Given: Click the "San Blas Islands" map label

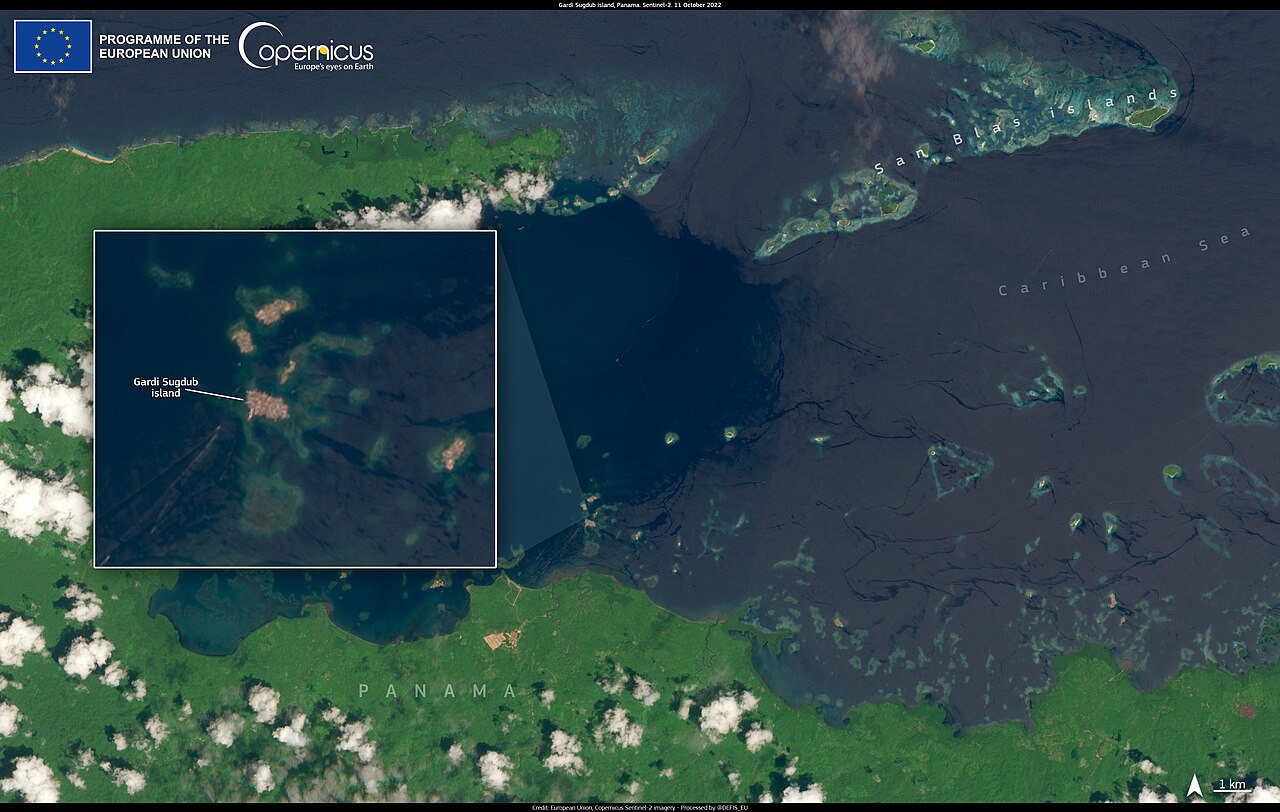Looking at the screenshot, I should [1026, 131].
